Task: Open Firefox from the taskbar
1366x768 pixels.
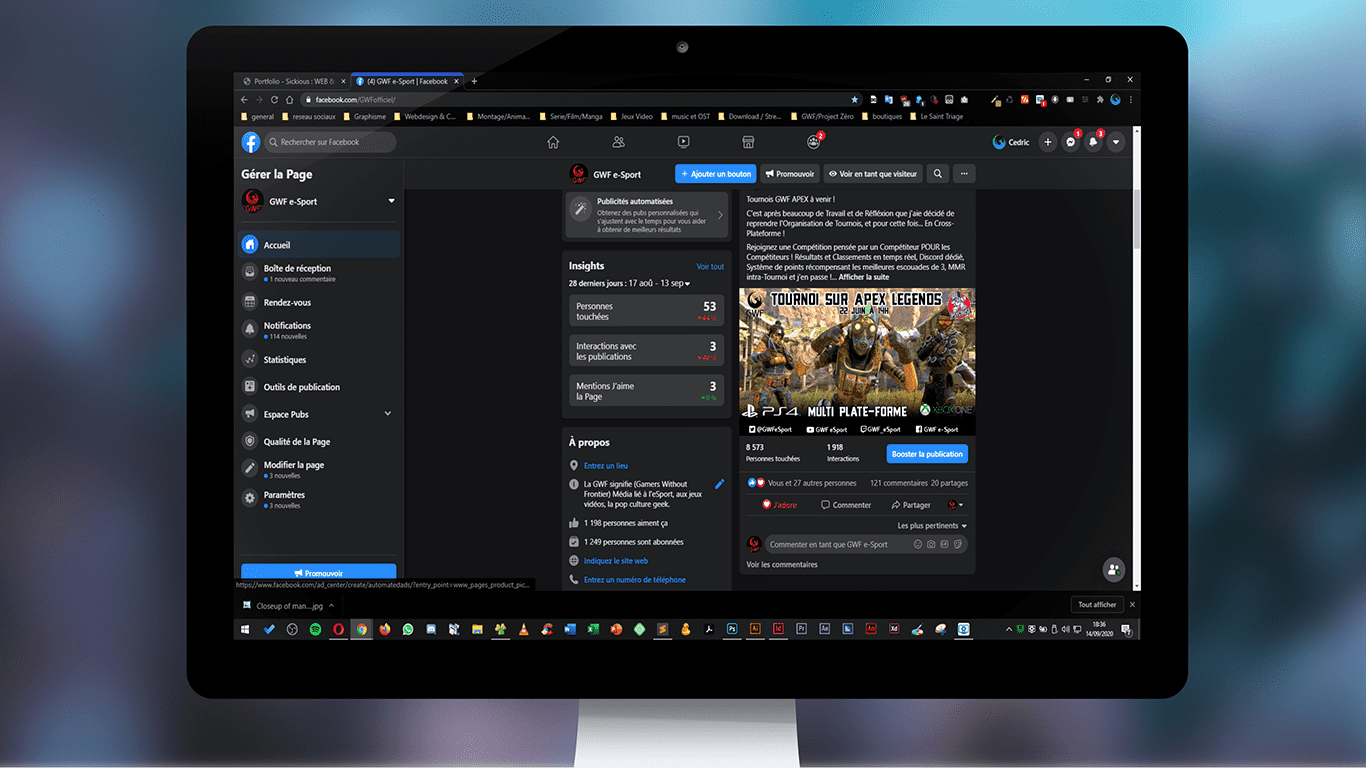Action: (384, 629)
